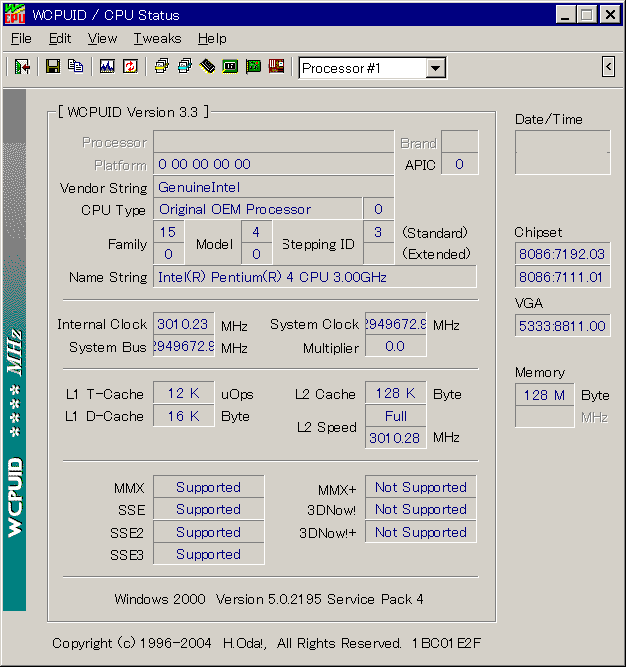Select the Name String Pentium 4 field
The height and width of the screenshot is (667, 626).
[315, 277]
